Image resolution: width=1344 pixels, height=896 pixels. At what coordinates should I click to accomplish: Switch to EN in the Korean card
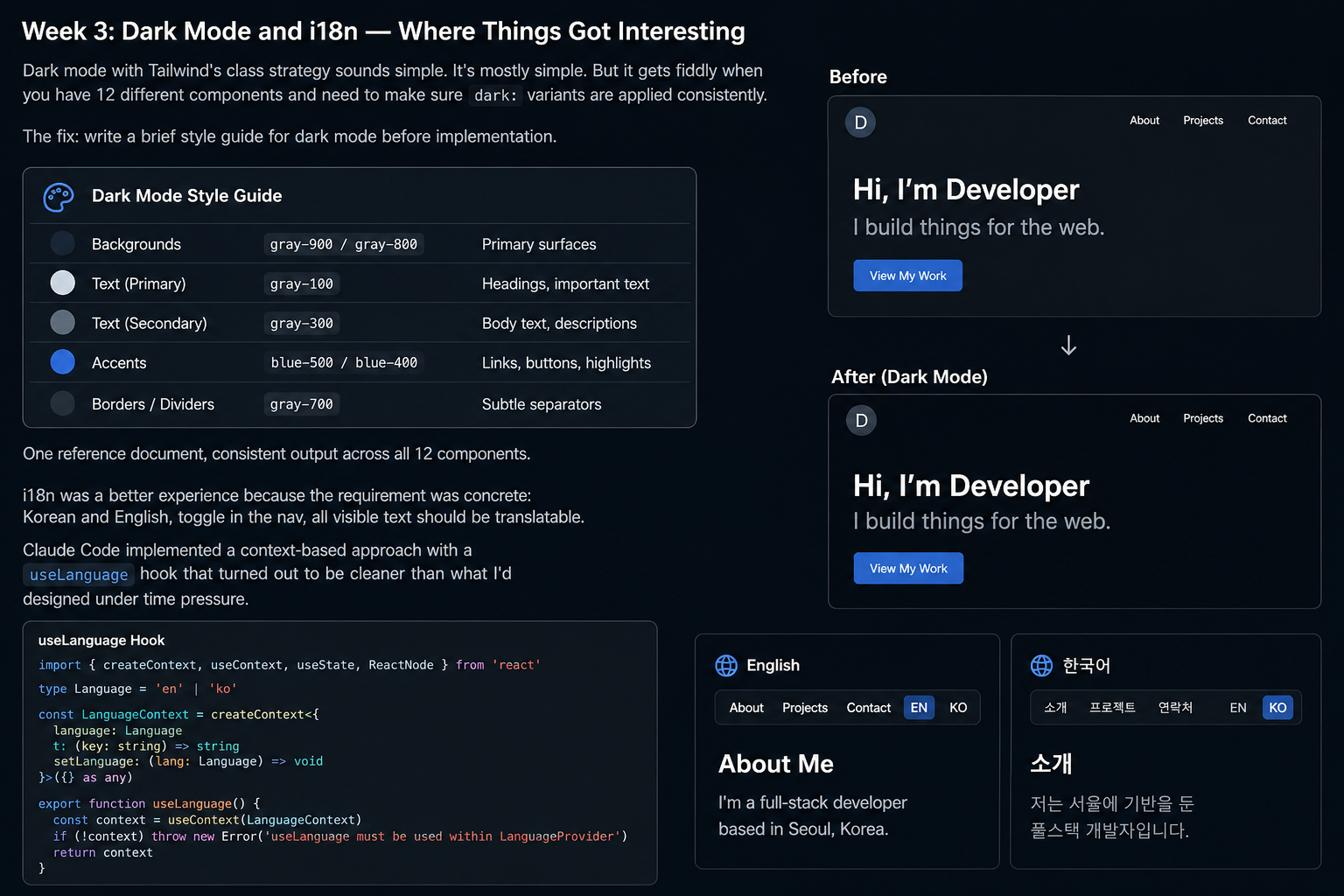pyautogui.click(x=1238, y=708)
